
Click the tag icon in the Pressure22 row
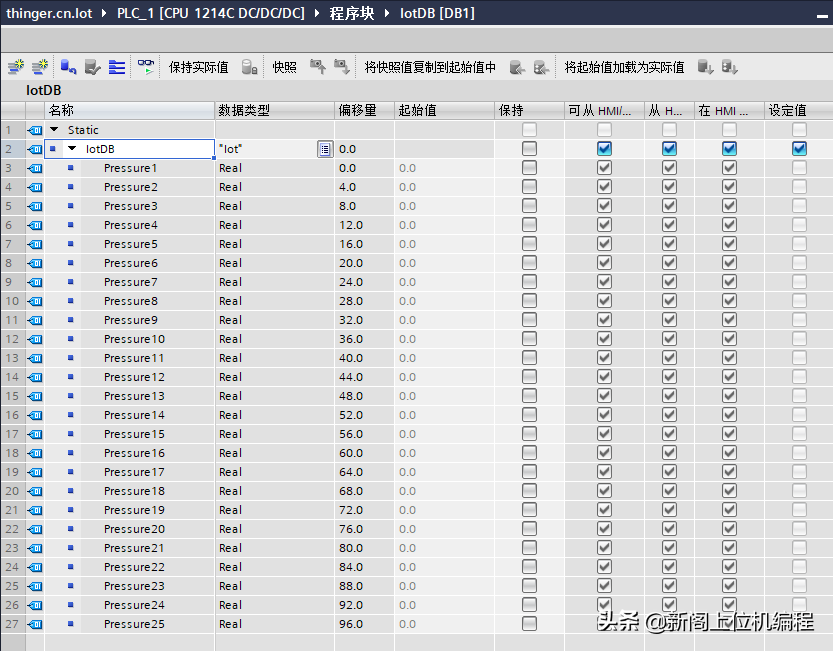pos(35,568)
